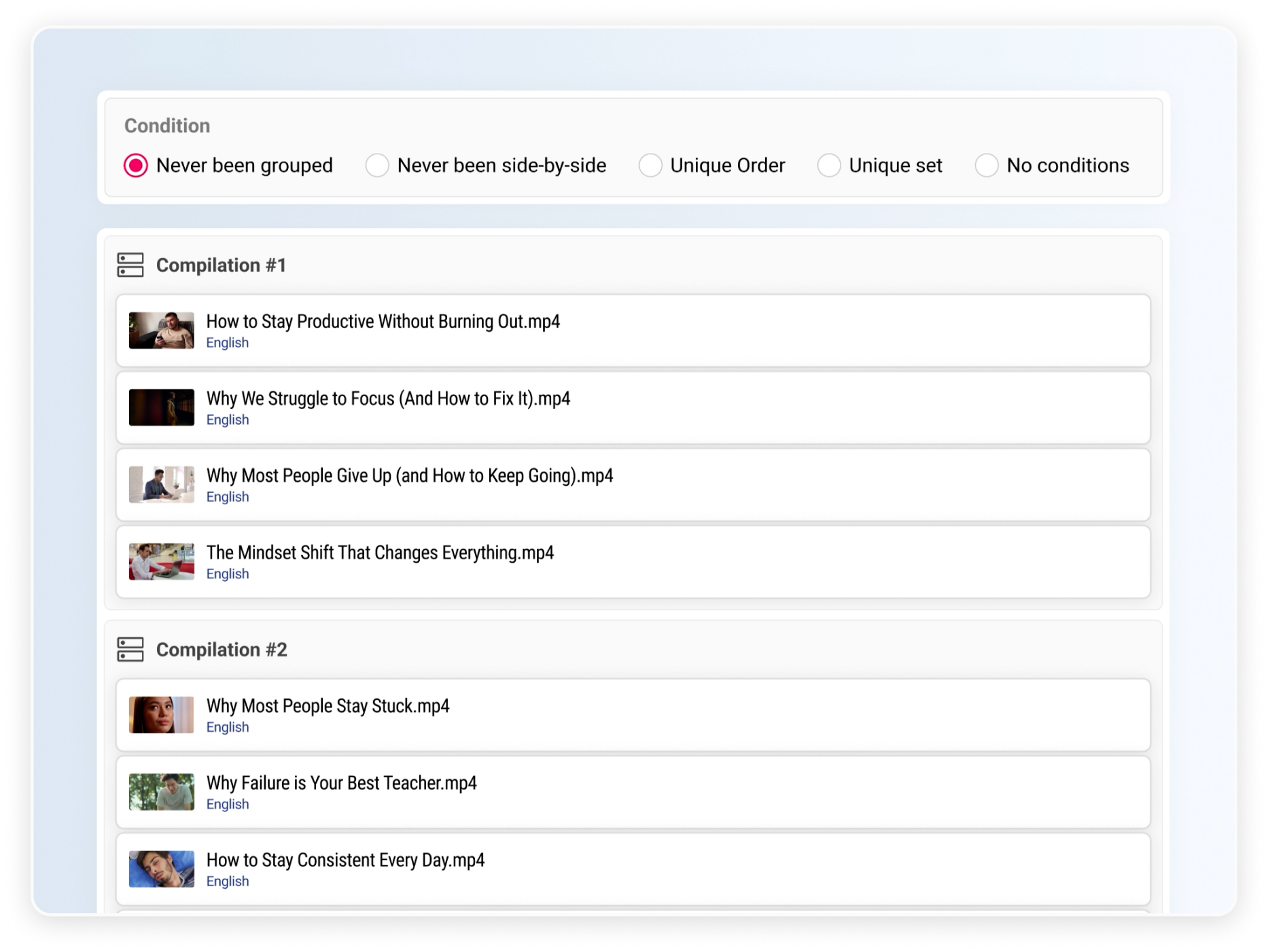Click the Compilation #2 heading
The height and width of the screenshot is (952, 1268).
point(222,650)
